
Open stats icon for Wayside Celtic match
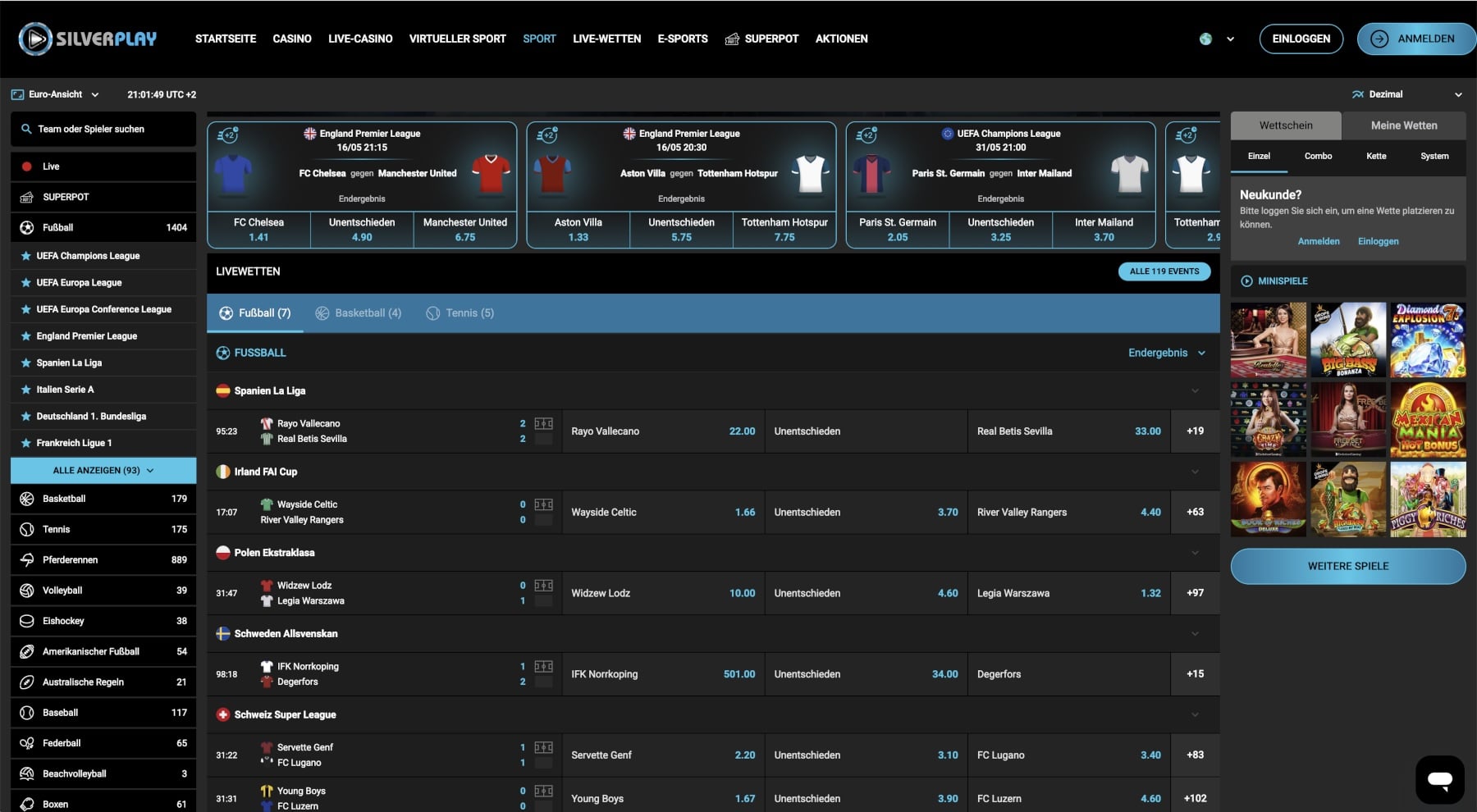(543, 504)
